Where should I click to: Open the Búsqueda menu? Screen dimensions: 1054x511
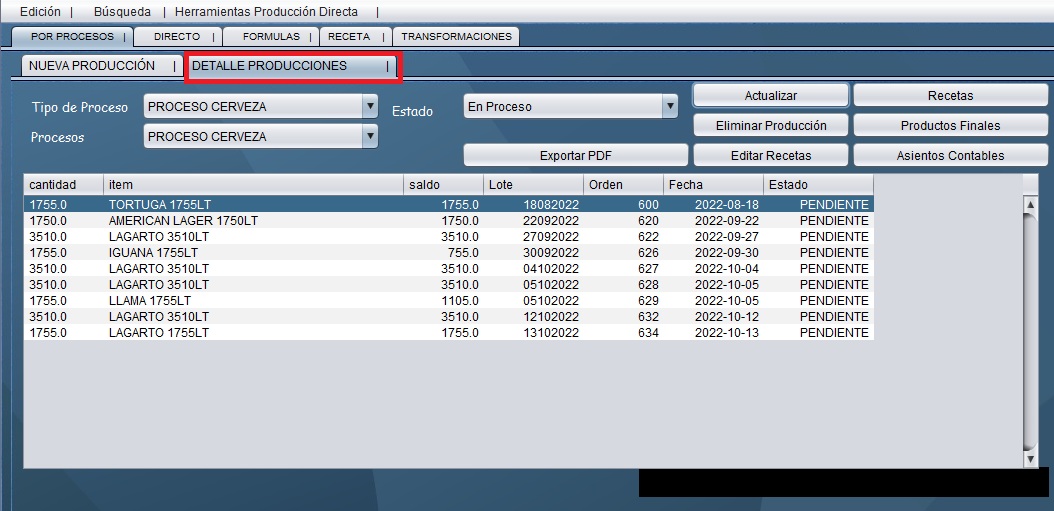(122, 12)
